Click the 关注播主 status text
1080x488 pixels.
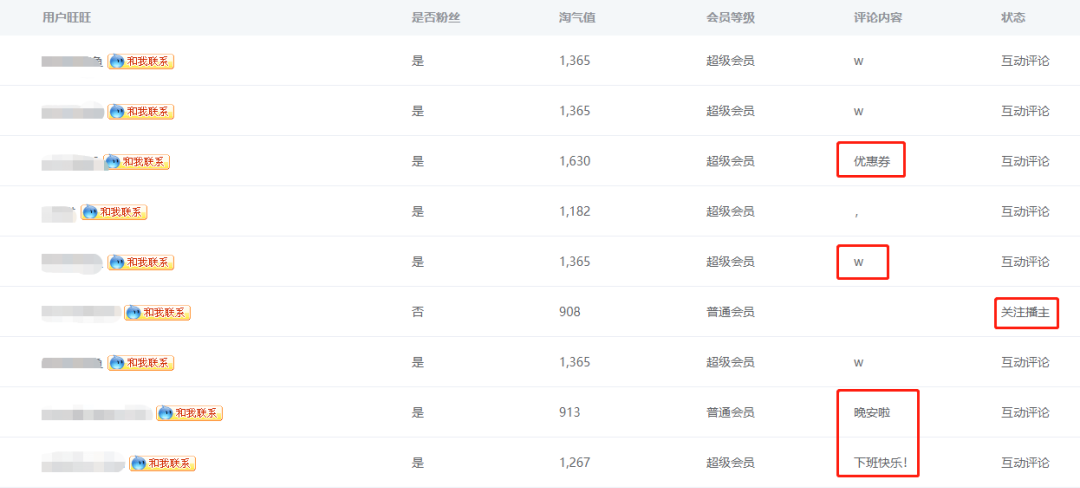[1025, 312]
